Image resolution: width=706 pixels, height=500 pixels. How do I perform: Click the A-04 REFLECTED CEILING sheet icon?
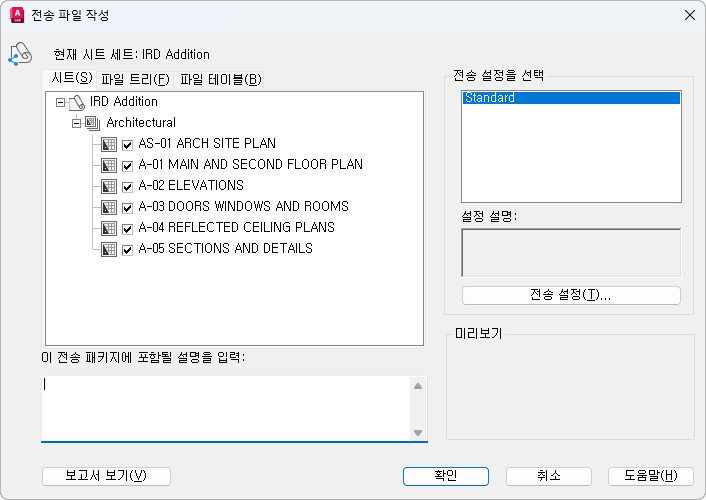tap(110, 228)
